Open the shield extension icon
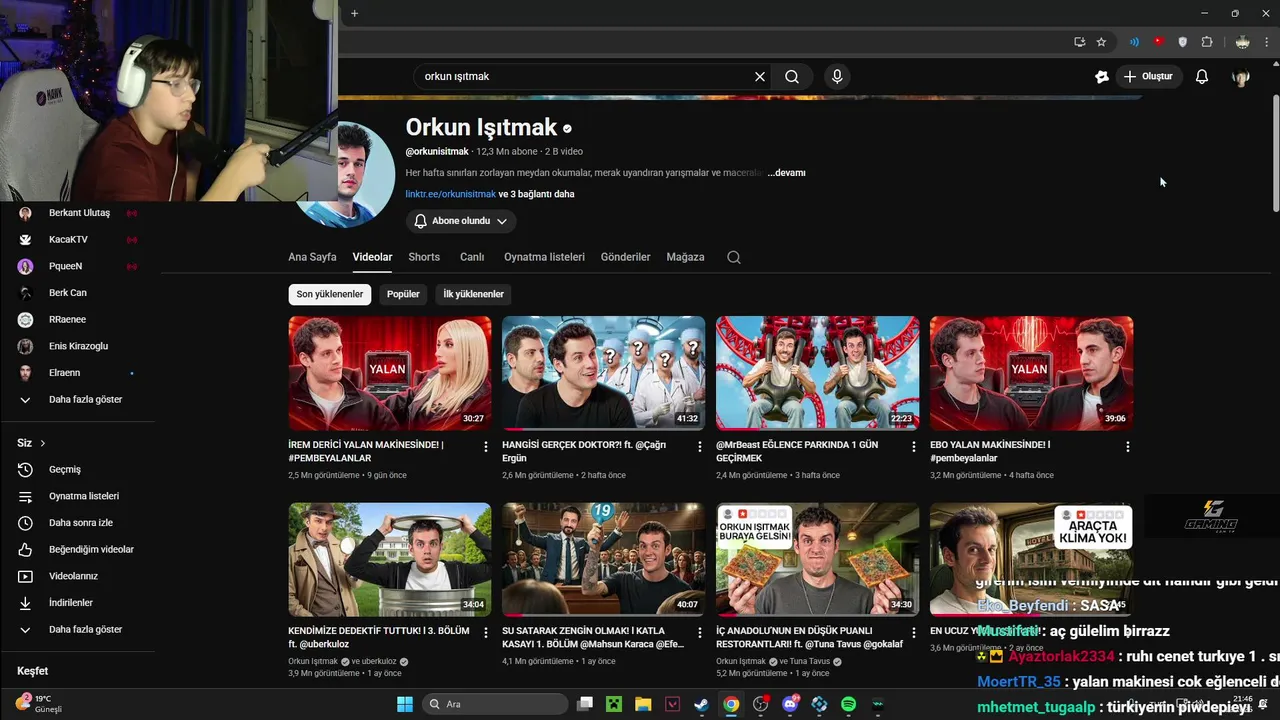 pos(1183,42)
